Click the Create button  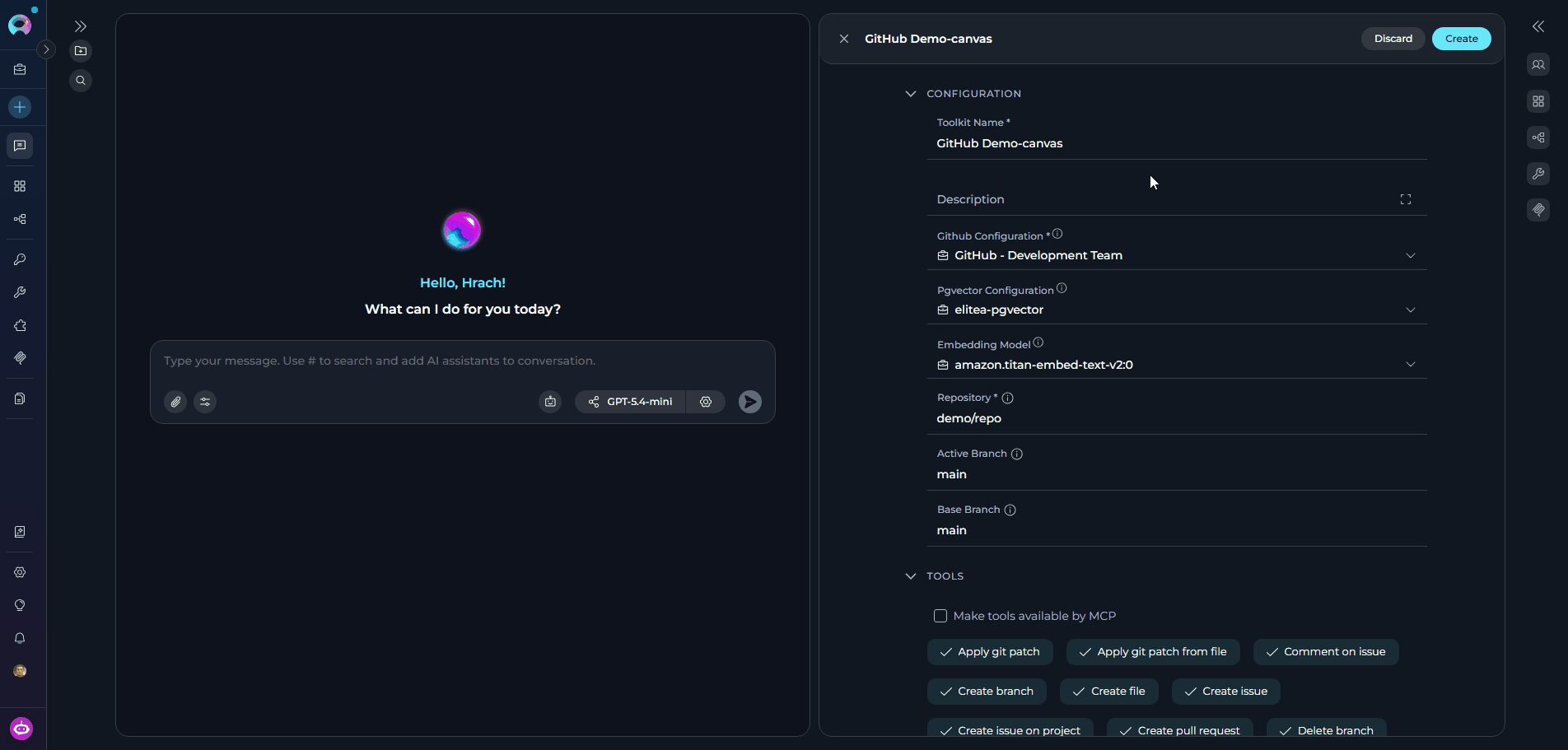pyautogui.click(x=1461, y=39)
